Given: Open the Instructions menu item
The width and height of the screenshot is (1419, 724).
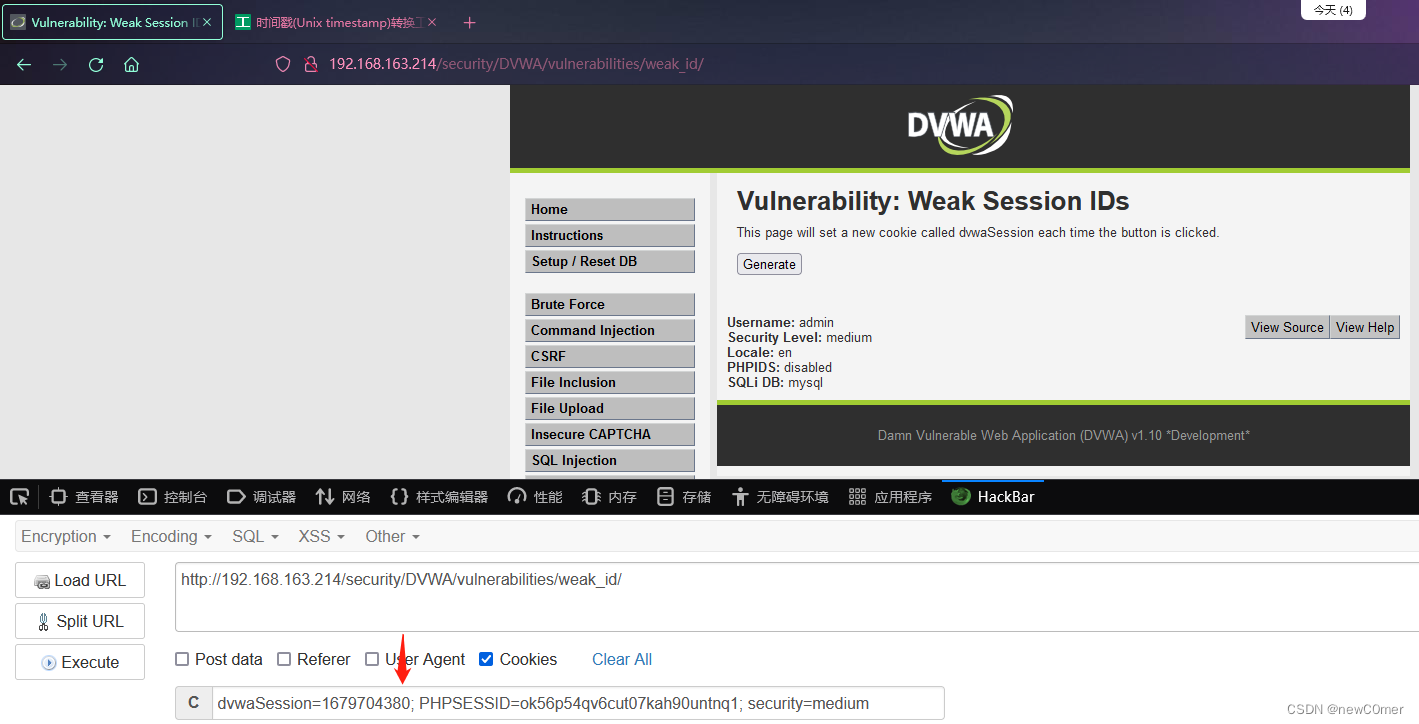Looking at the screenshot, I should 610,235.
